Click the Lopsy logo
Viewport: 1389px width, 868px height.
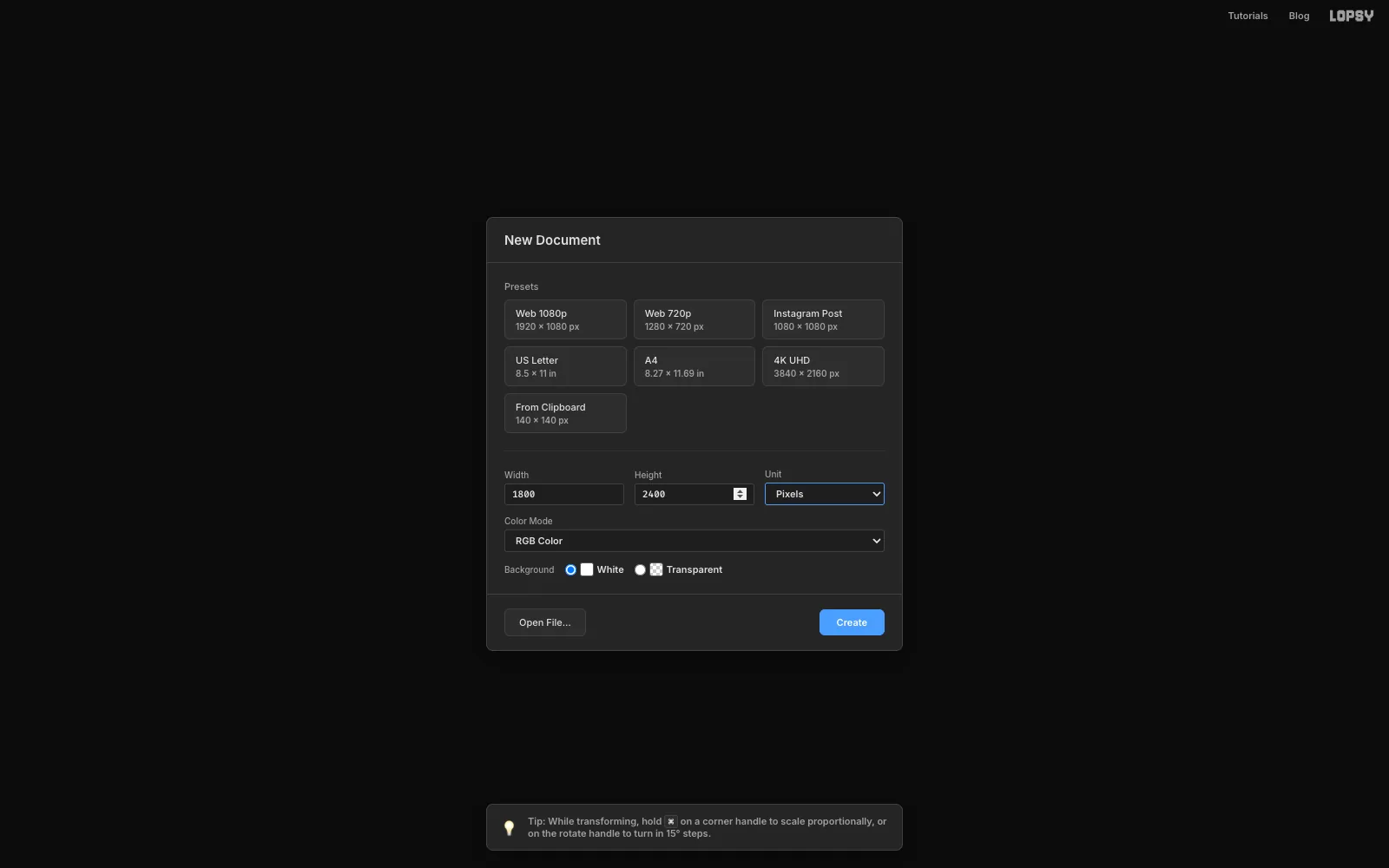1351,16
